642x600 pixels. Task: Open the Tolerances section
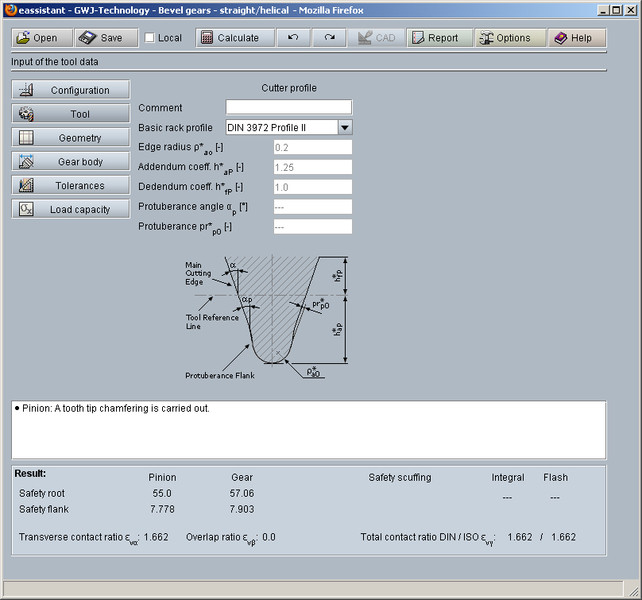70,186
